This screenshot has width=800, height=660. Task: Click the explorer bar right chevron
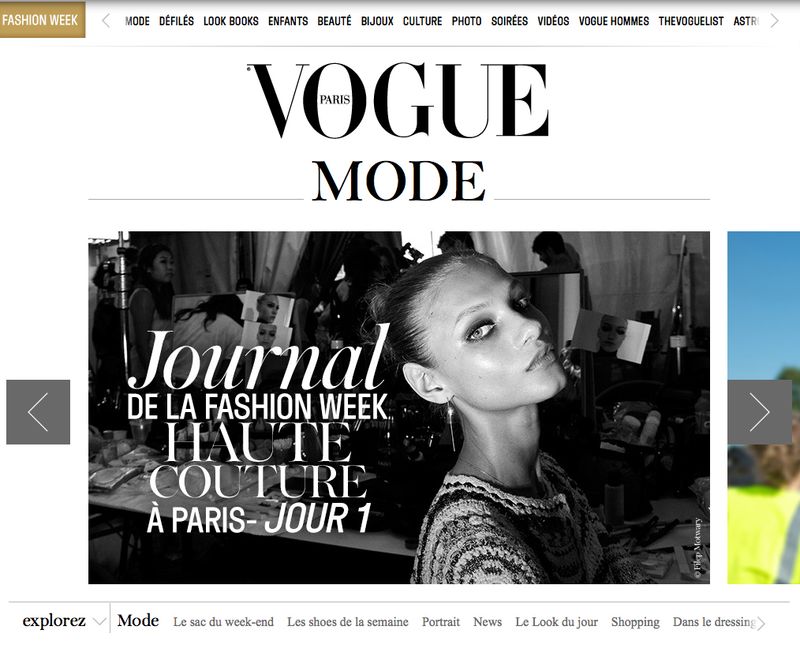click(761, 623)
